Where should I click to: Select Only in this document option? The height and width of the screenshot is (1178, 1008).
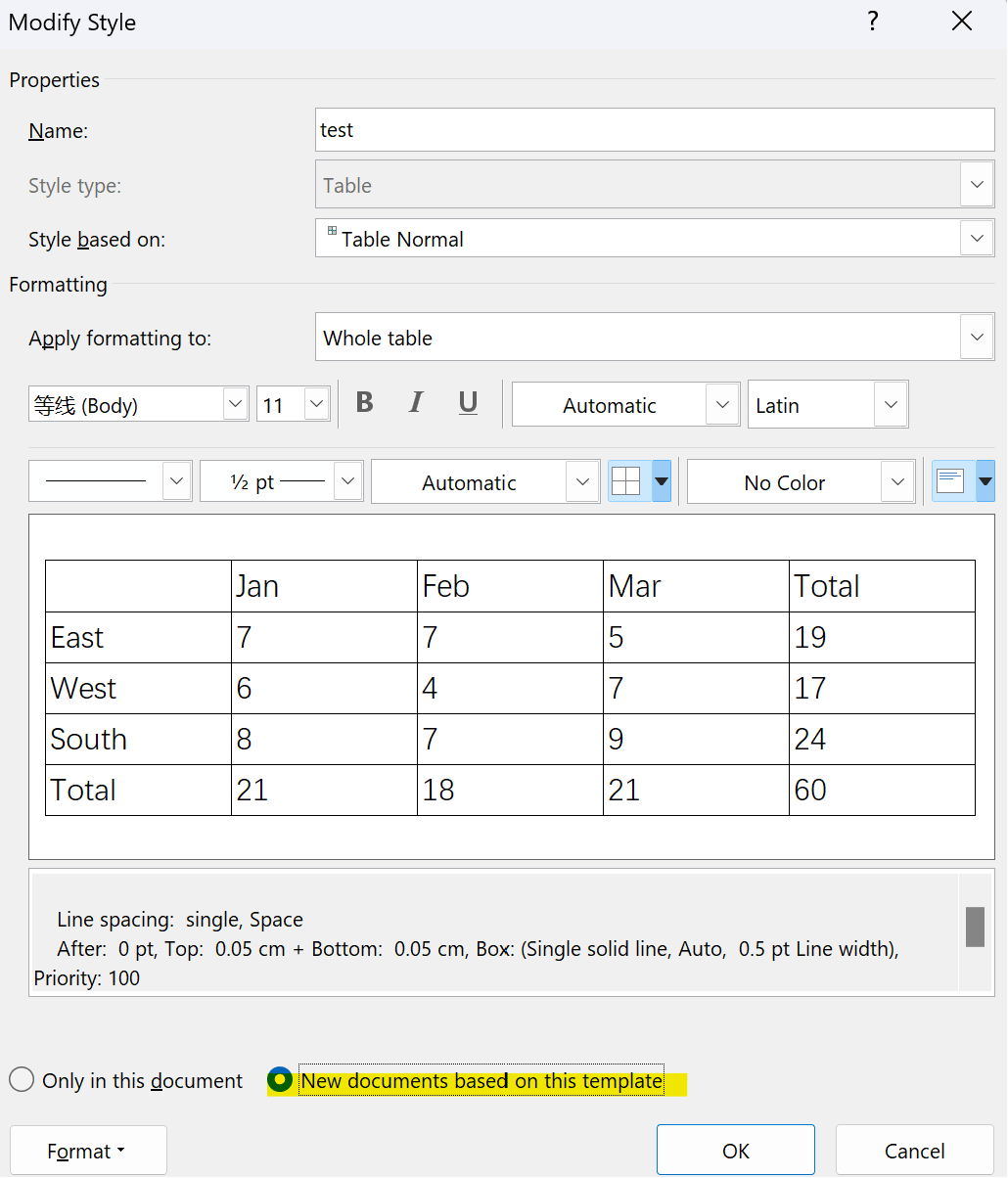click(126, 1080)
